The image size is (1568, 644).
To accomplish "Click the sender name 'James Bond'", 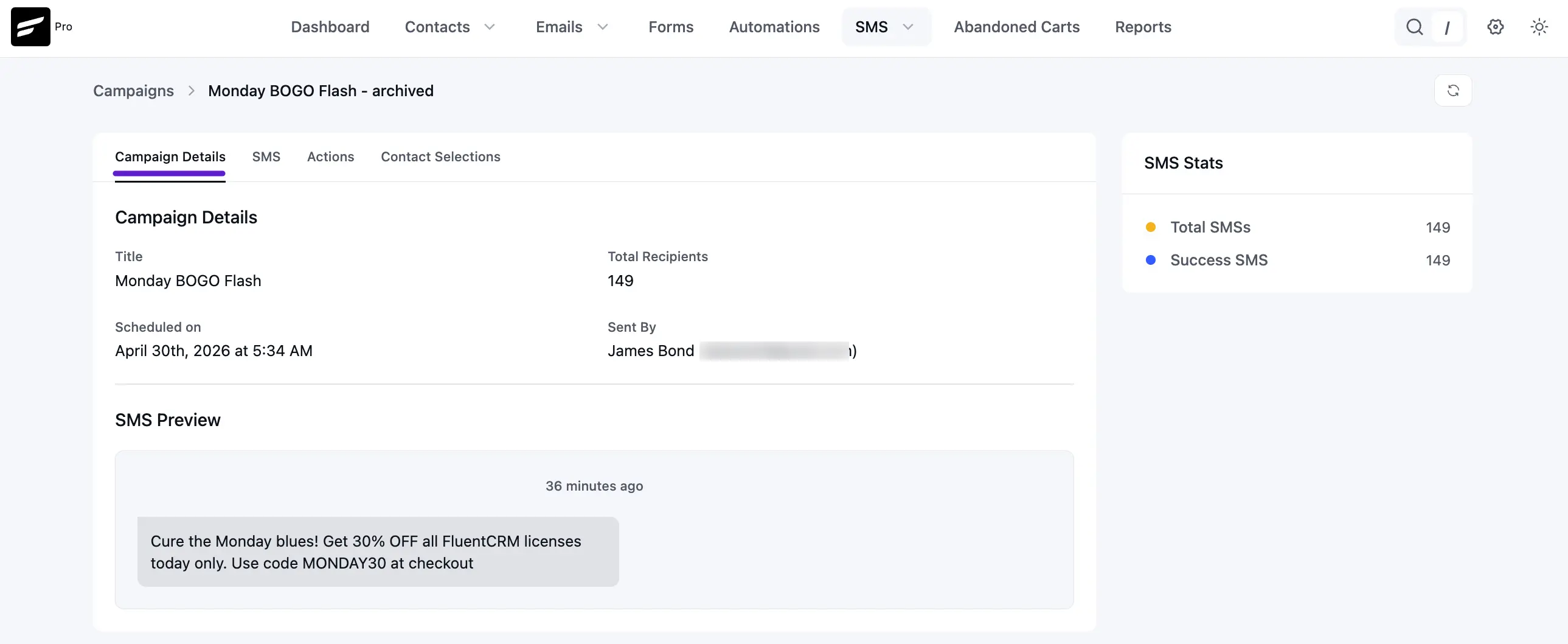I will point(651,351).
